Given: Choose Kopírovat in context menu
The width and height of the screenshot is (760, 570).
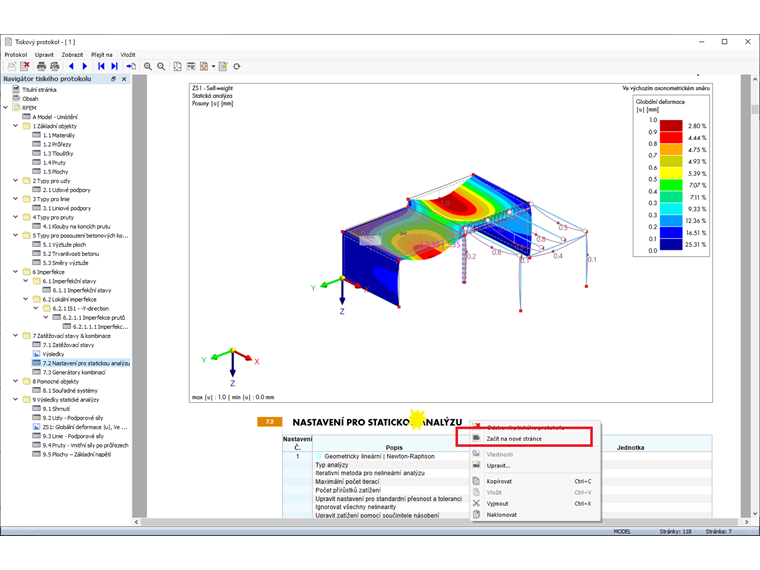Looking at the screenshot, I should [536, 481].
